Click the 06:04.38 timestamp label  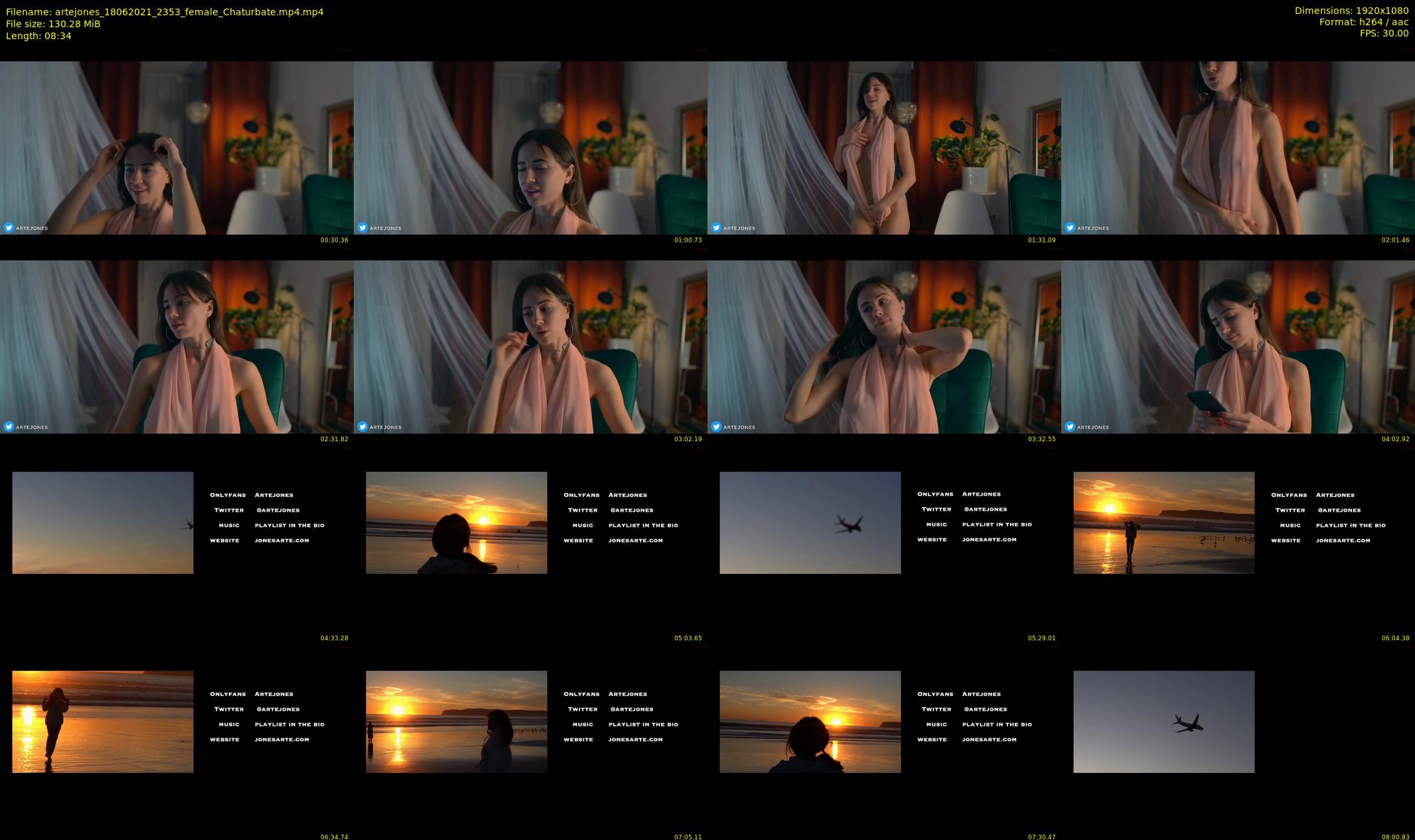coord(1395,638)
